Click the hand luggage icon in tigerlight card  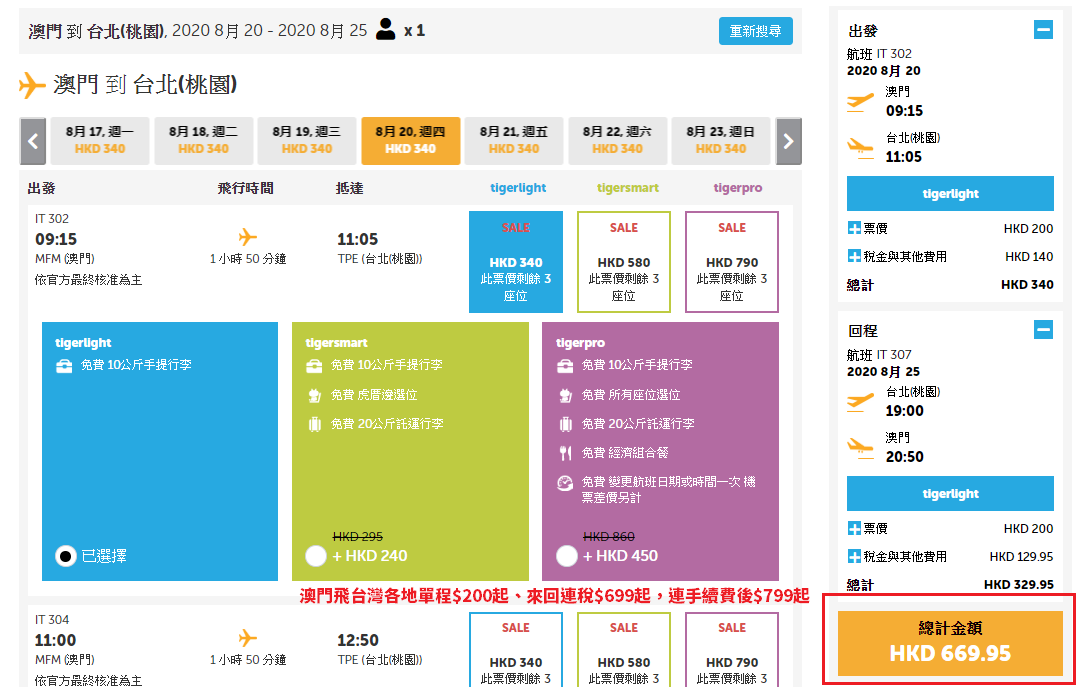coord(64,366)
